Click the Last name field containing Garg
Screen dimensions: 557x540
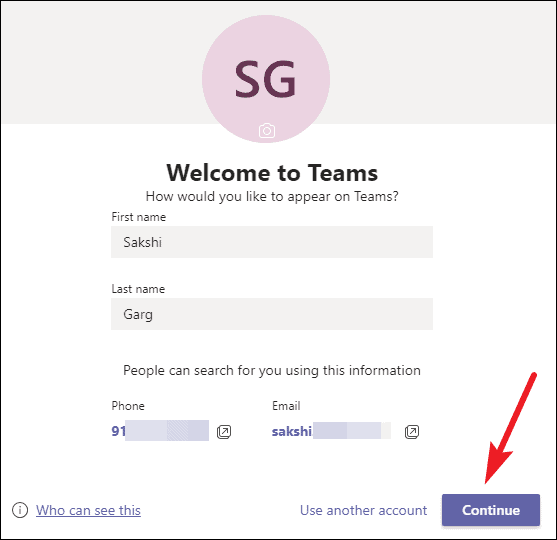[x=272, y=314]
